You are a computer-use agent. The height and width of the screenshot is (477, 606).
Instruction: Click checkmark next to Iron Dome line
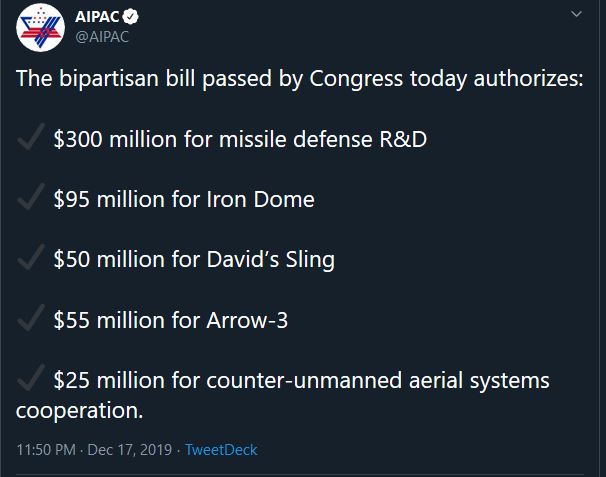31,199
